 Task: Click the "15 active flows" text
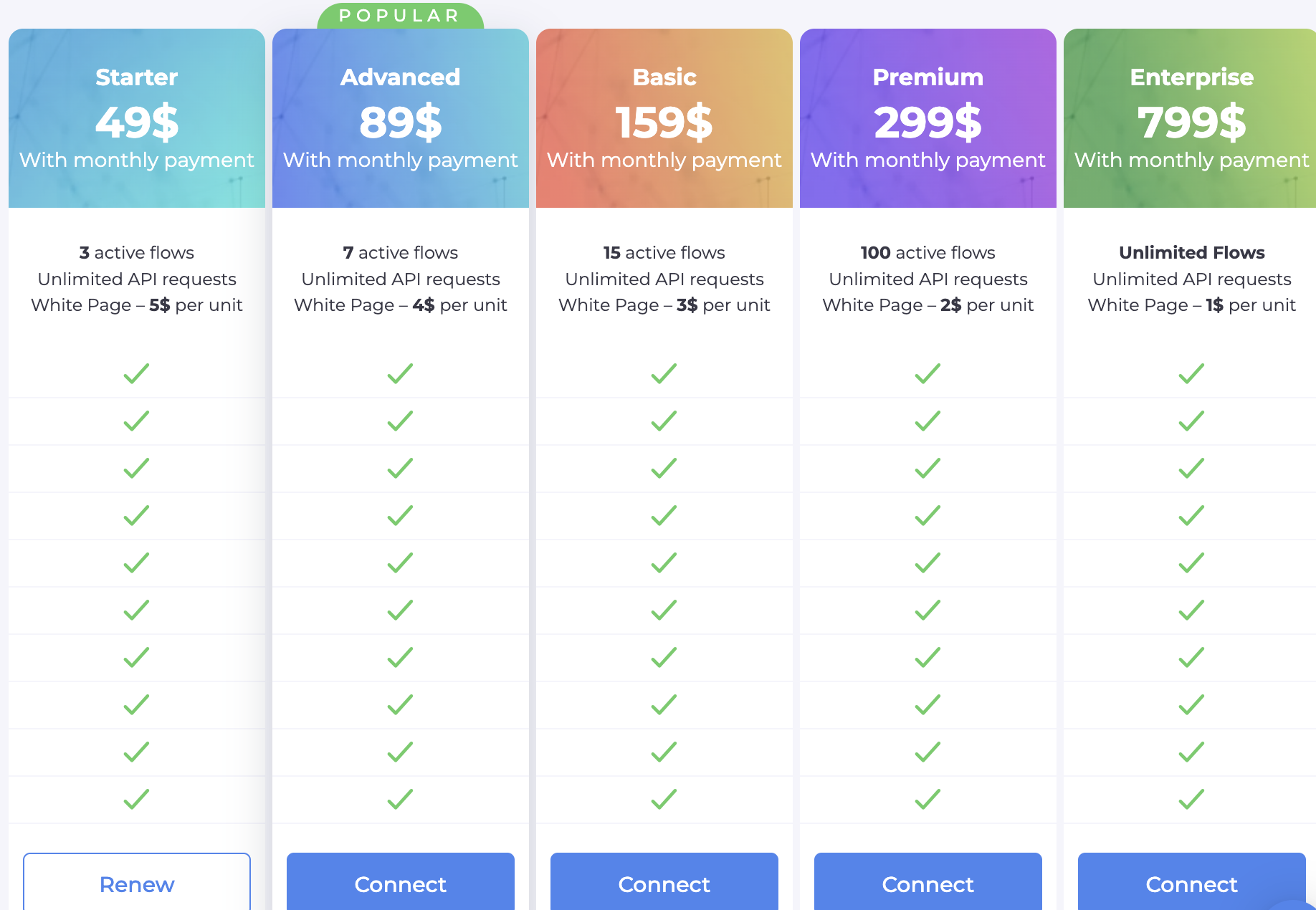664,253
